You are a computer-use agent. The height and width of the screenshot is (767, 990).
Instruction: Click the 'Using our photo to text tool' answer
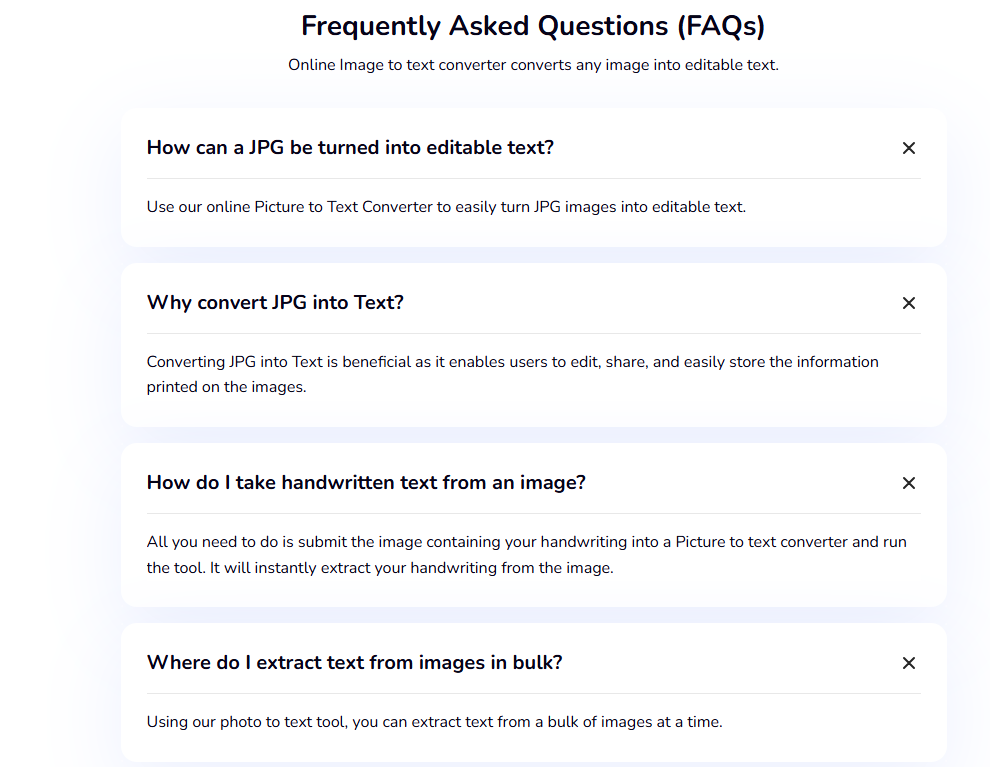pyautogui.click(x=434, y=722)
